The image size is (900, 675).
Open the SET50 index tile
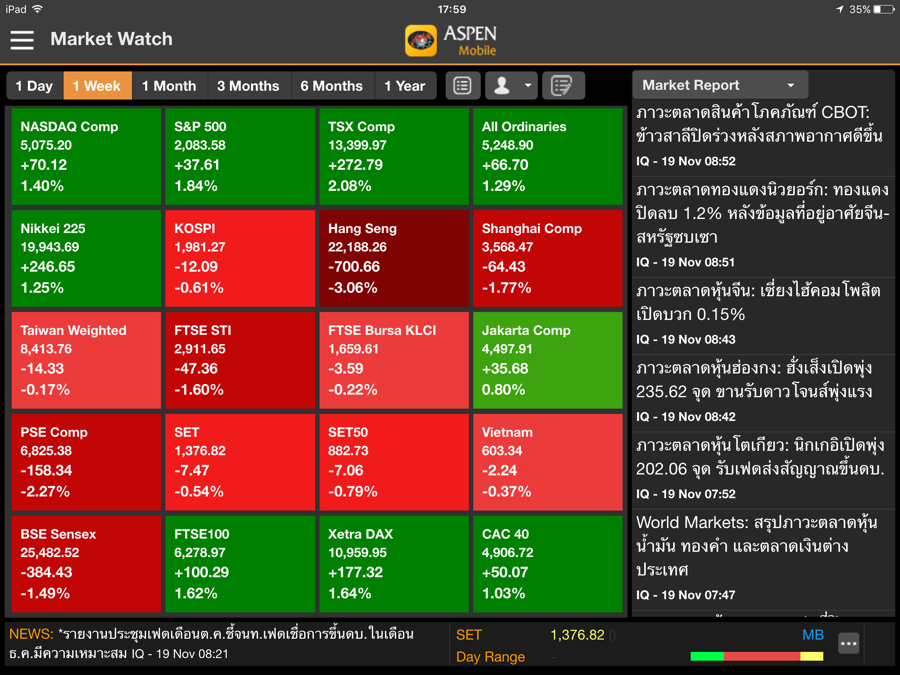click(x=394, y=462)
